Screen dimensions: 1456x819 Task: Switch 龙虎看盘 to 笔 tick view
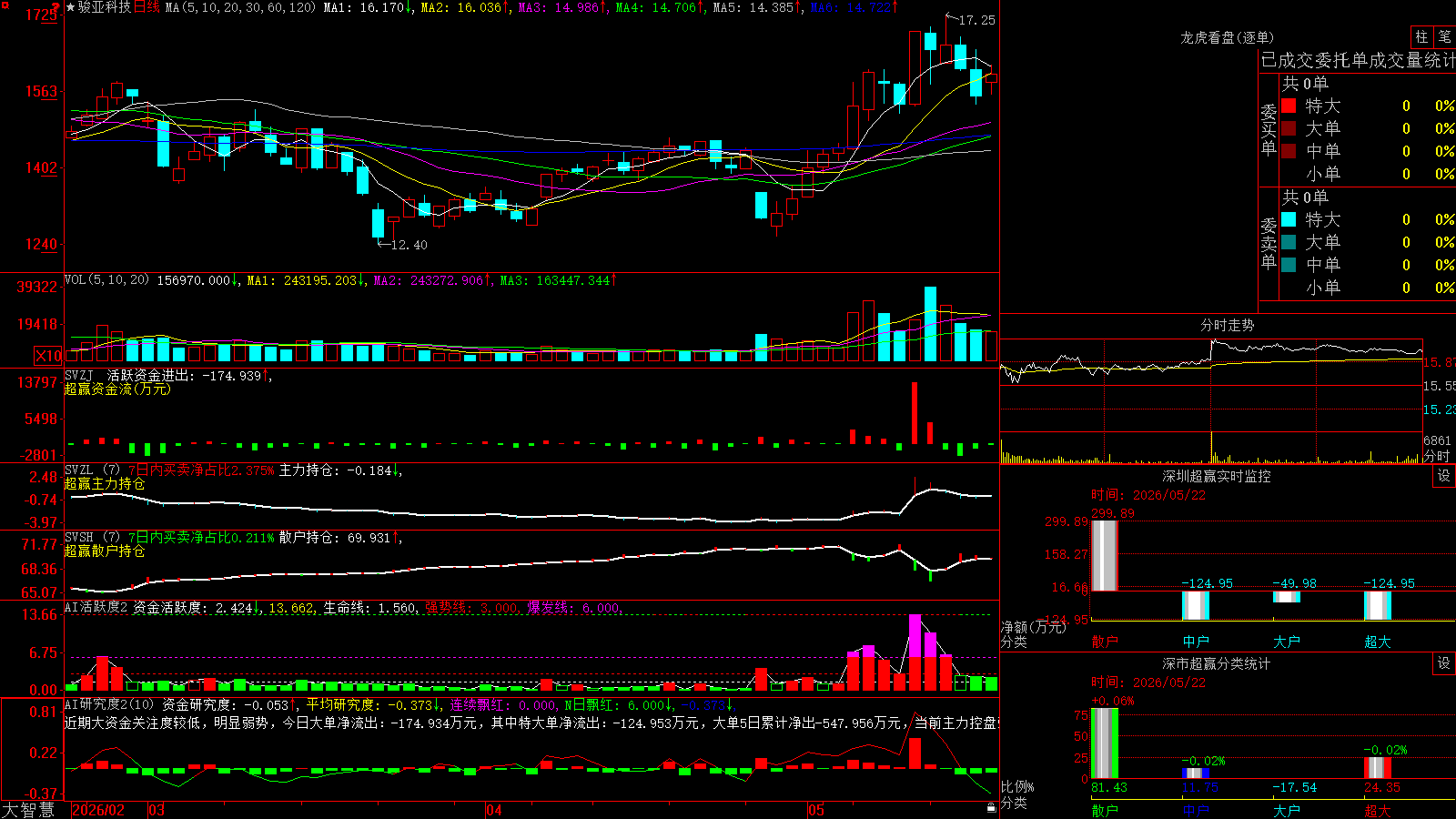pyautogui.click(x=1444, y=36)
